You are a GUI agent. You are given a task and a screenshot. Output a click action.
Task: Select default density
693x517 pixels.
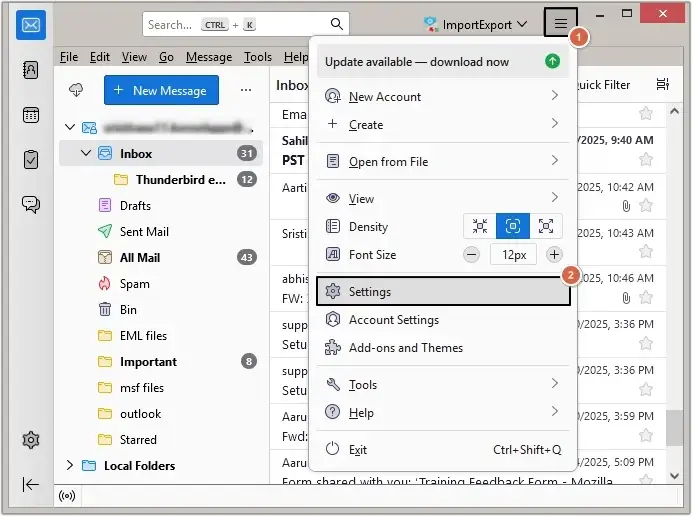pyautogui.click(x=513, y=226)
